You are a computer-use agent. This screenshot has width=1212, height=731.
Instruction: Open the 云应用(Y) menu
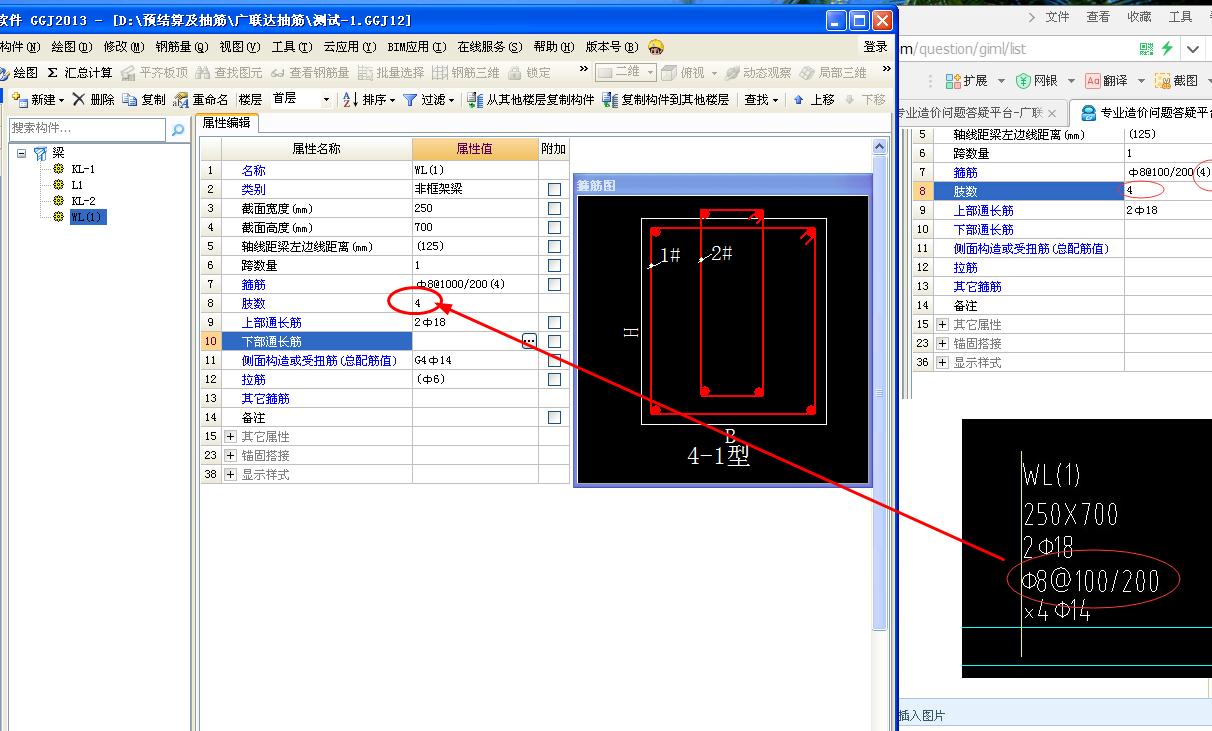tap(349, 47)
